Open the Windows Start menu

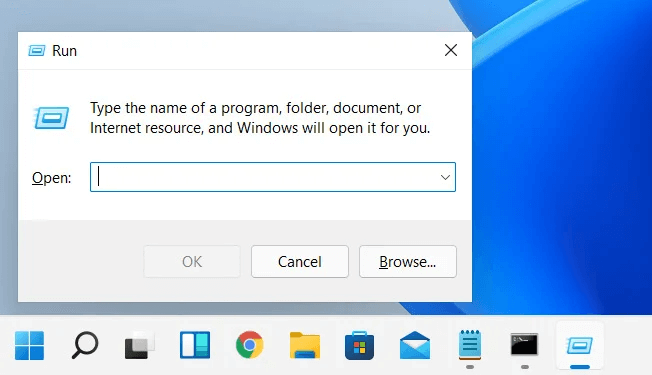pyautogui.click(x=29, y=345)
